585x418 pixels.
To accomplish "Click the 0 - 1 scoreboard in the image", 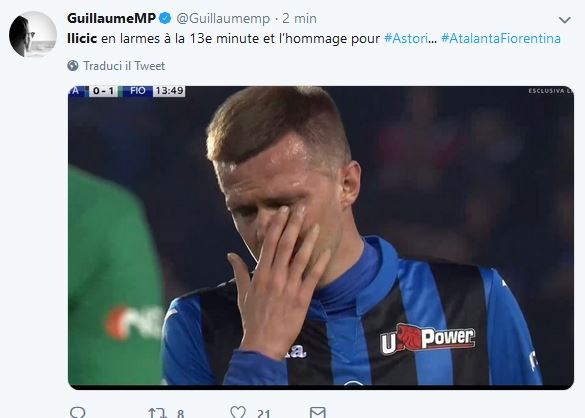I will pyautogui.click(x=103, y=91).
